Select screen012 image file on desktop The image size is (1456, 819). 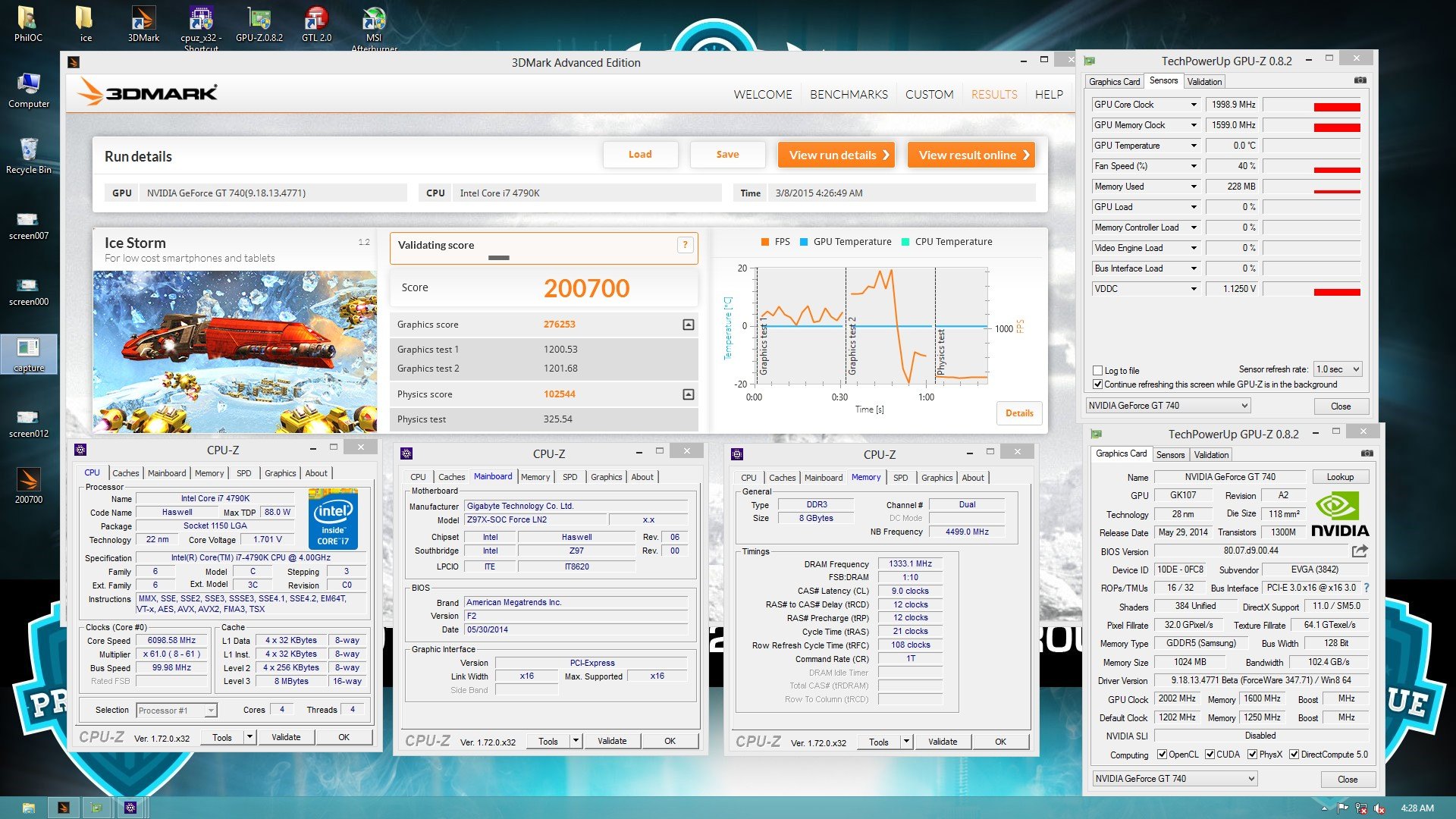(29, 423)
